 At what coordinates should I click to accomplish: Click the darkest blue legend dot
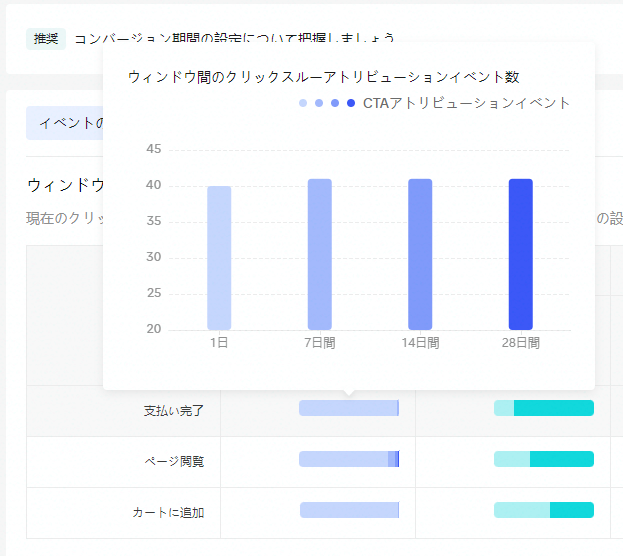351,103
